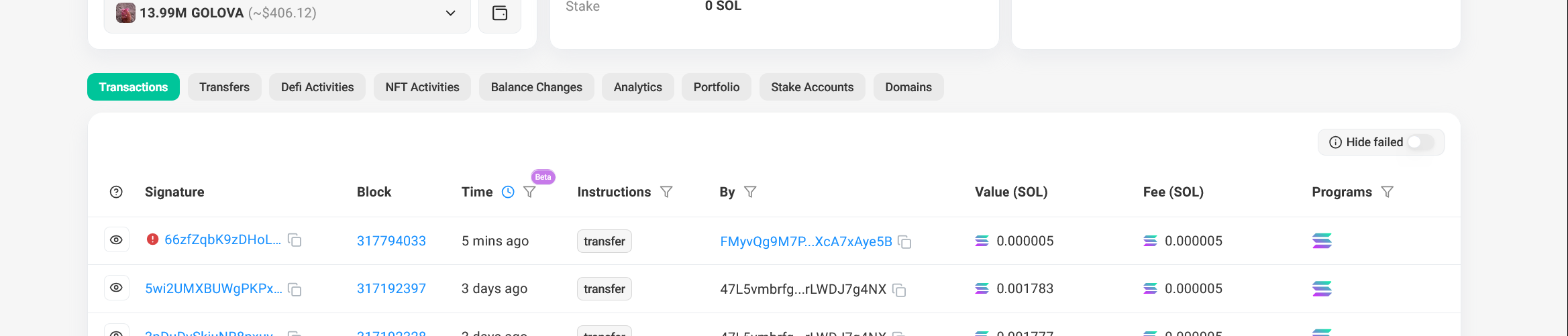Switch to the Transfers tab
Screen dimensions: 1568x336
(224, 87)
